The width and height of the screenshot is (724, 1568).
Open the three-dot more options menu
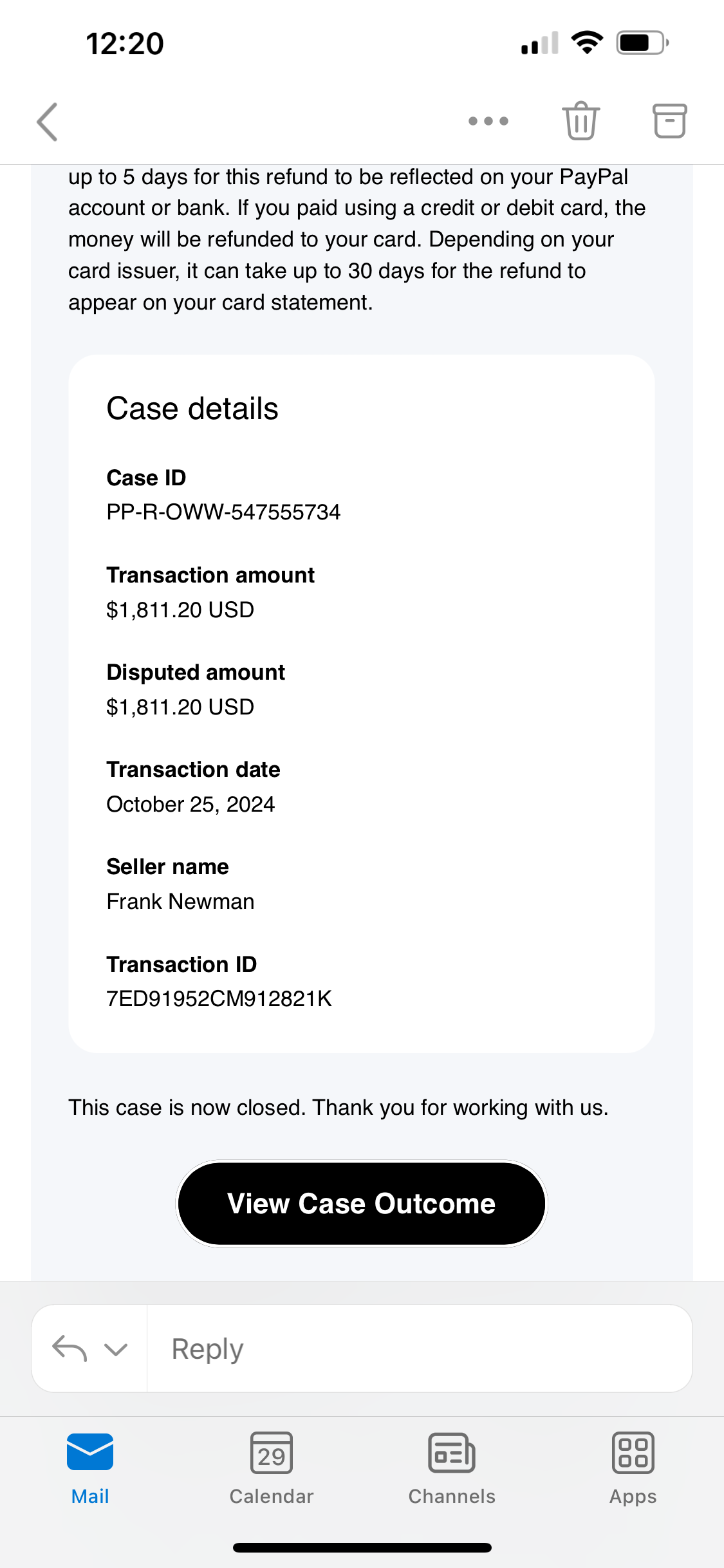pyautogui.click(x=488, y=121)
